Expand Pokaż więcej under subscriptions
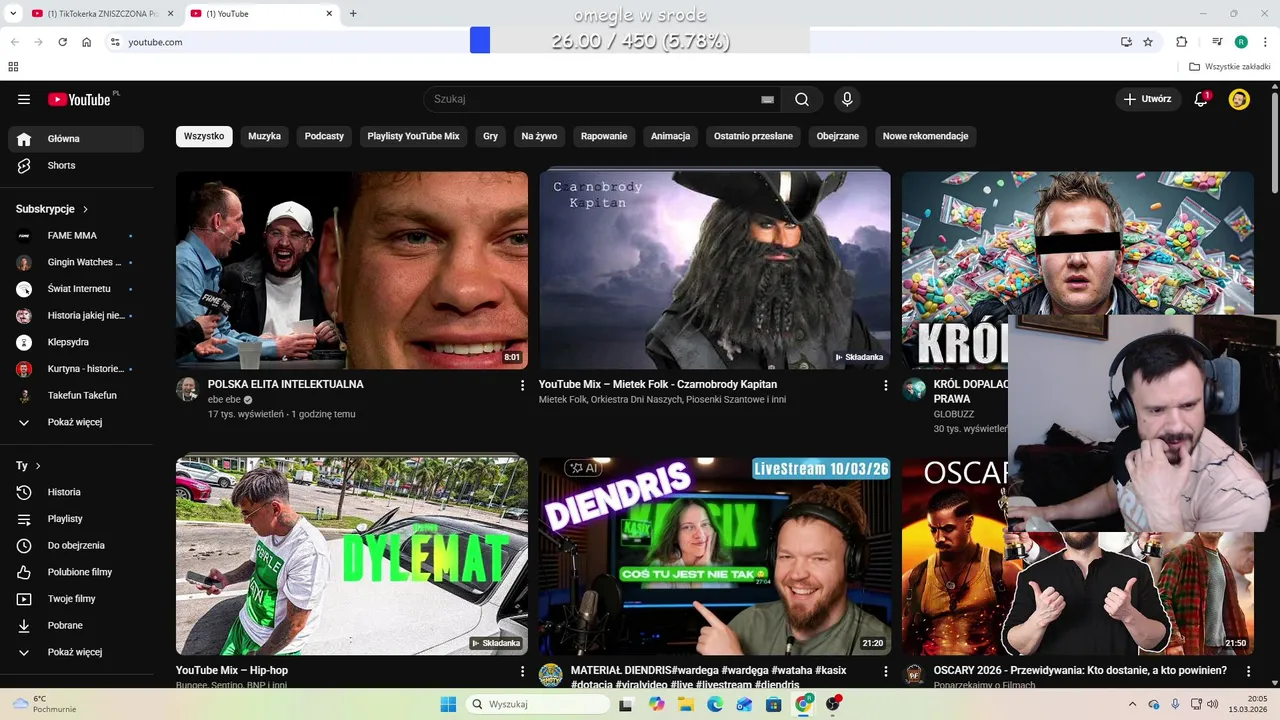Image resolution: width=1280 pixels, height=720 pixels. click(76, 422)
